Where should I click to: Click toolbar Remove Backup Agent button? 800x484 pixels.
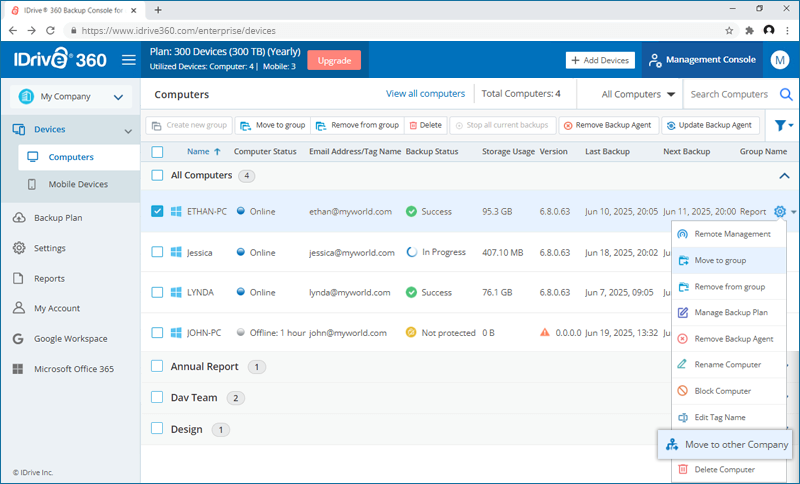(x=609, y=125)
